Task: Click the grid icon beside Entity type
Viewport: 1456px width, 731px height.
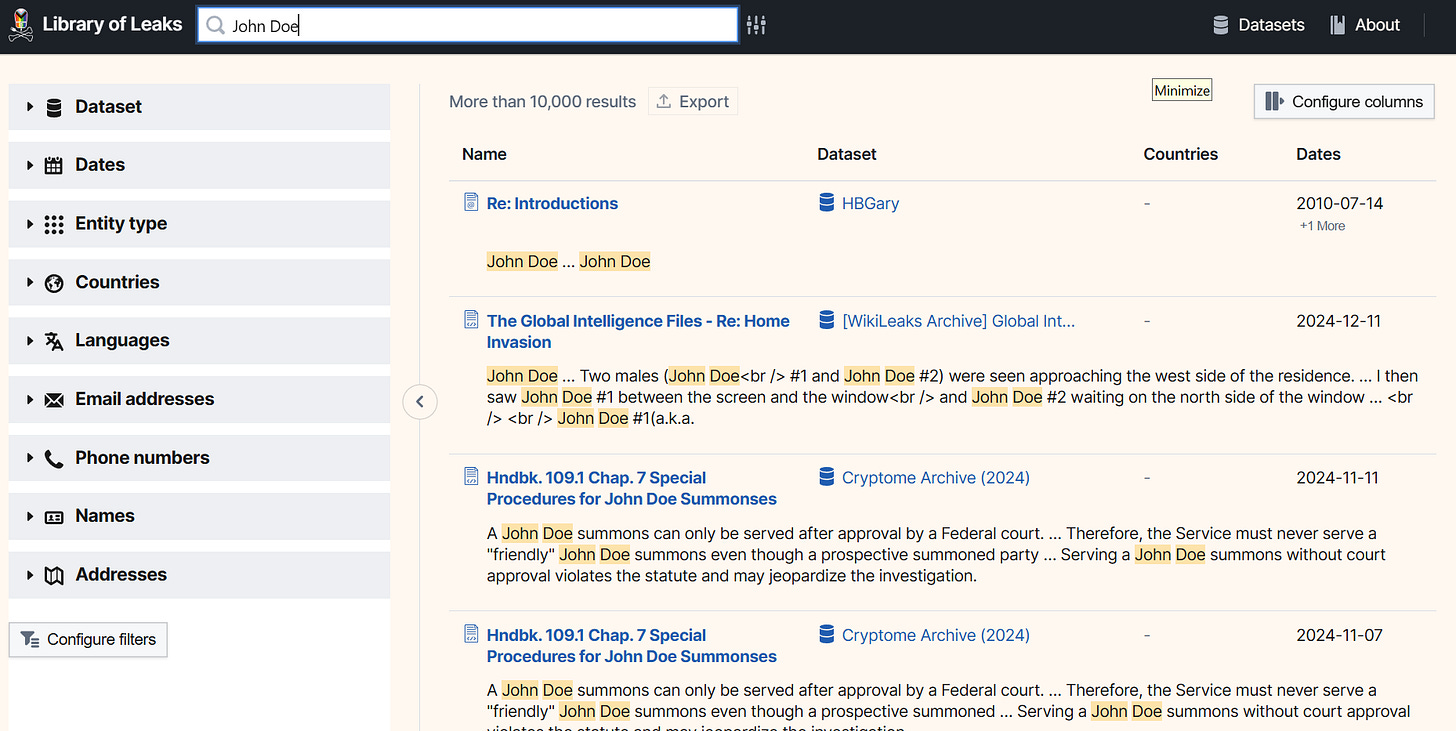Action: click(x=54, y=224)
